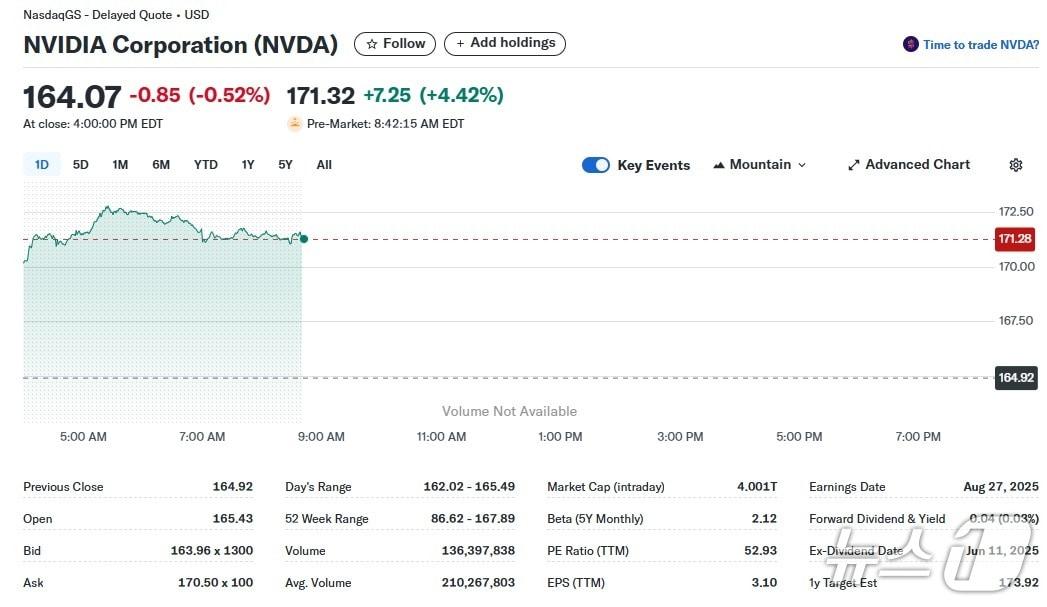This screenshot has width=1047, height=607.
Task: Click the red 171.28 price label
Action: (1015, 239)
